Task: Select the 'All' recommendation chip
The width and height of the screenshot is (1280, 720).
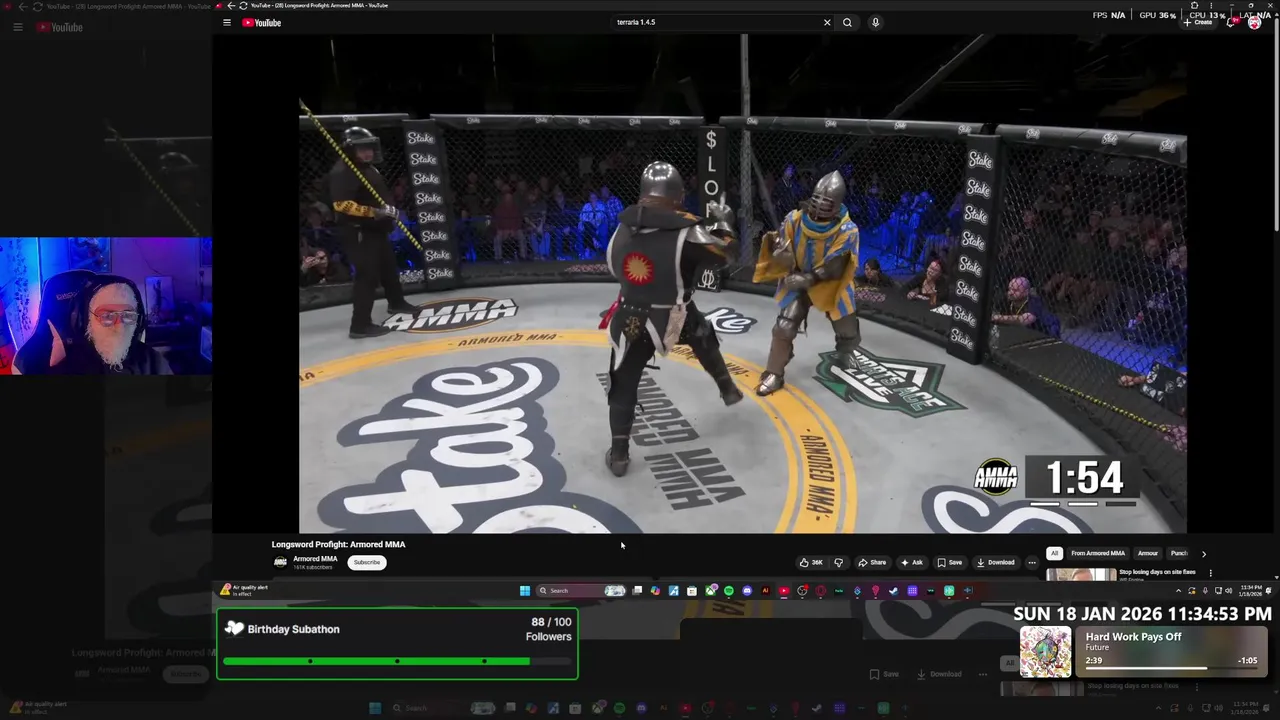Action: 1054,553
